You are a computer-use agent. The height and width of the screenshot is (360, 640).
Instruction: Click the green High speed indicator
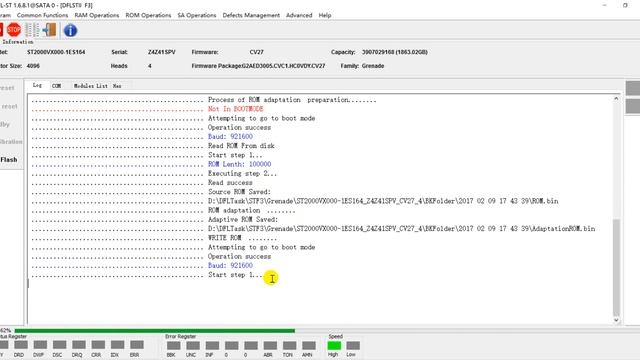334,346
